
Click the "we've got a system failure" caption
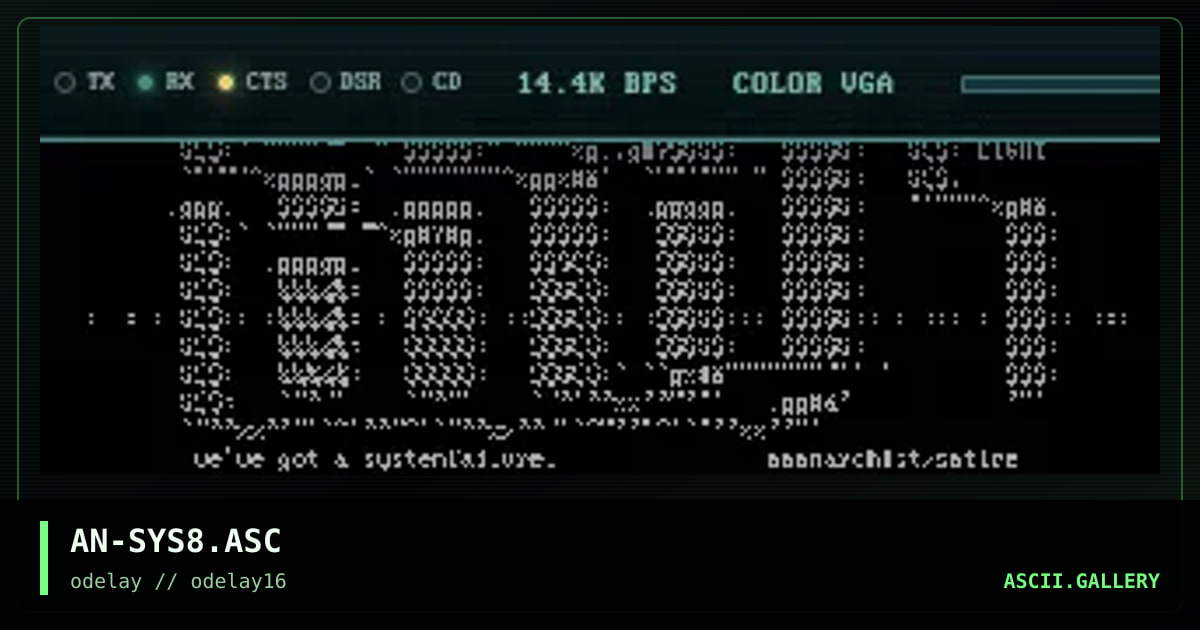(x=375, y=459)
